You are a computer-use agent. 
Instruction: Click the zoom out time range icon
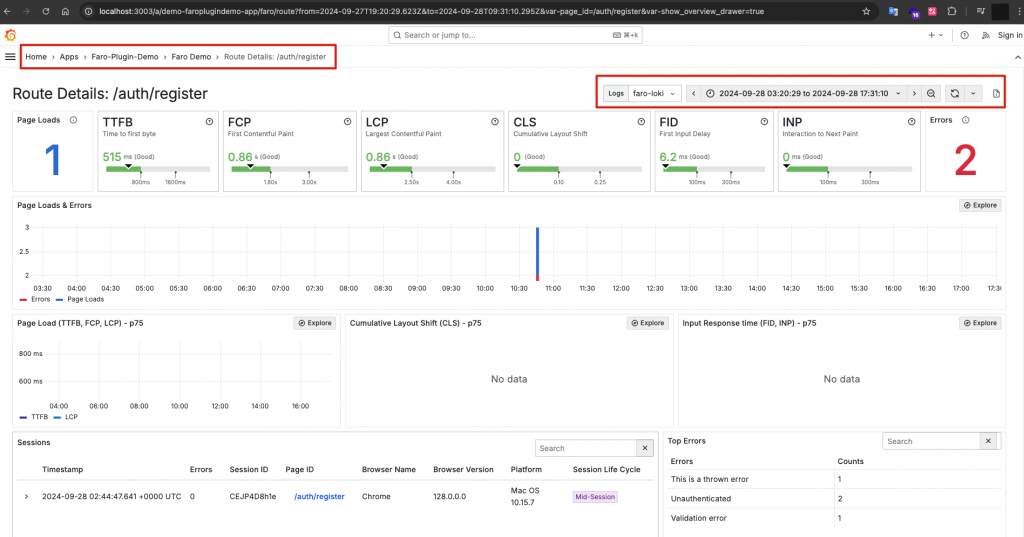[x=931, y=93]
